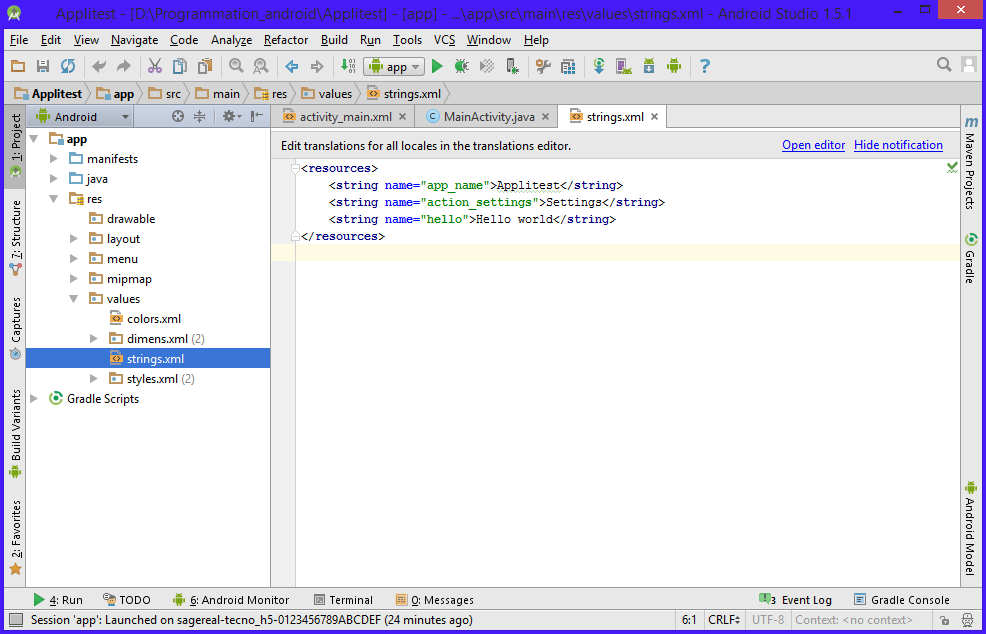Click the Cut scissors icon
The height and width of the screenshot is (634, 986).
[x=155, y=66]
